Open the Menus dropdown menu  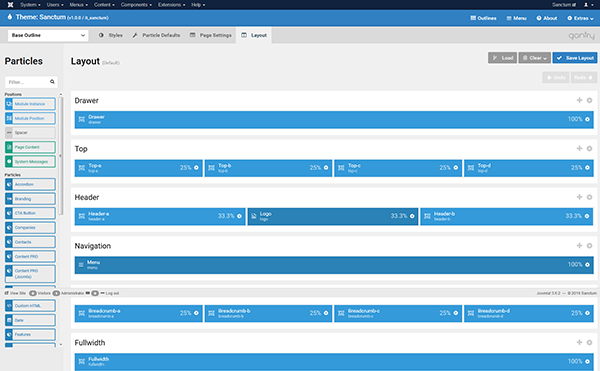(78, 5)
